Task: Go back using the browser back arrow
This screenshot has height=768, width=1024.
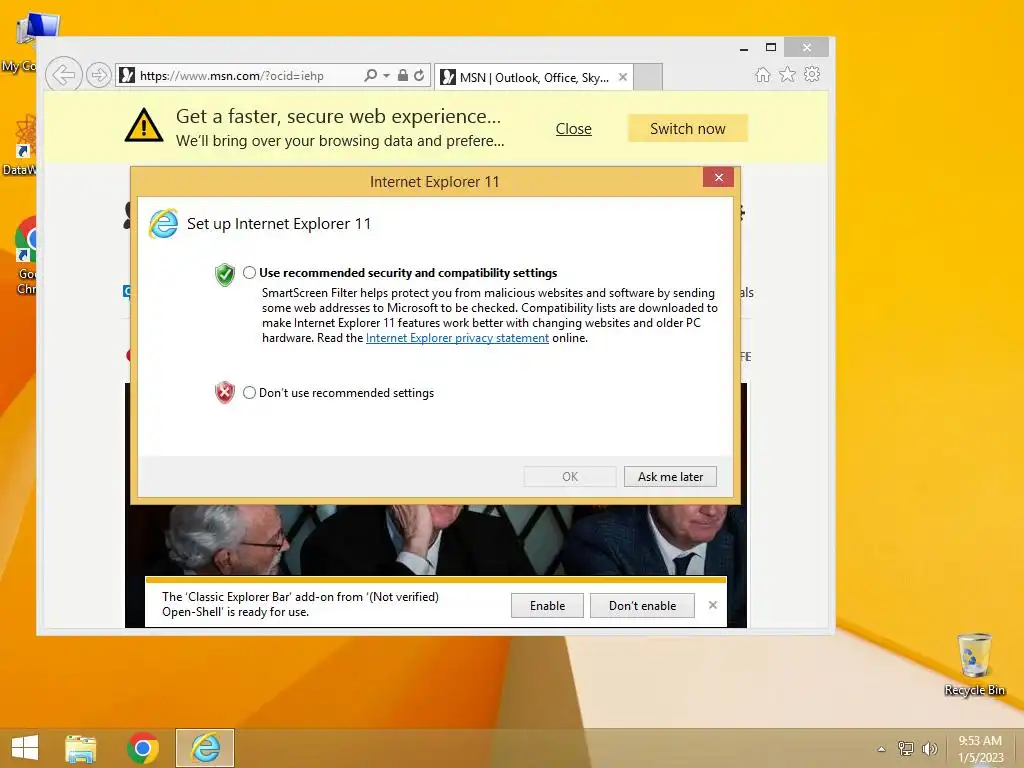Action: [x=63, y=75]
